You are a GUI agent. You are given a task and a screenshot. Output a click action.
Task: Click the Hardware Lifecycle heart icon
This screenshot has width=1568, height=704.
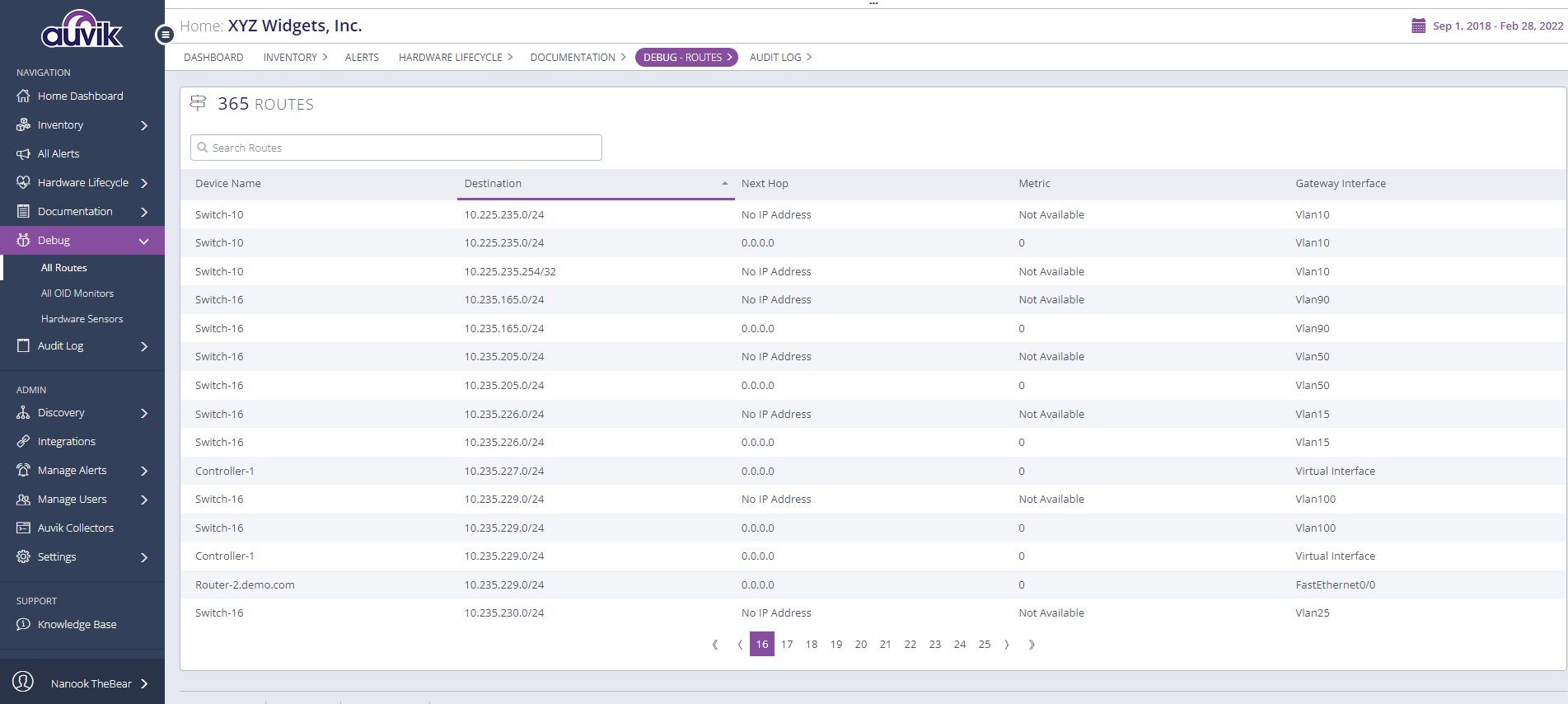pyautogui.click(x=23, y=183)
